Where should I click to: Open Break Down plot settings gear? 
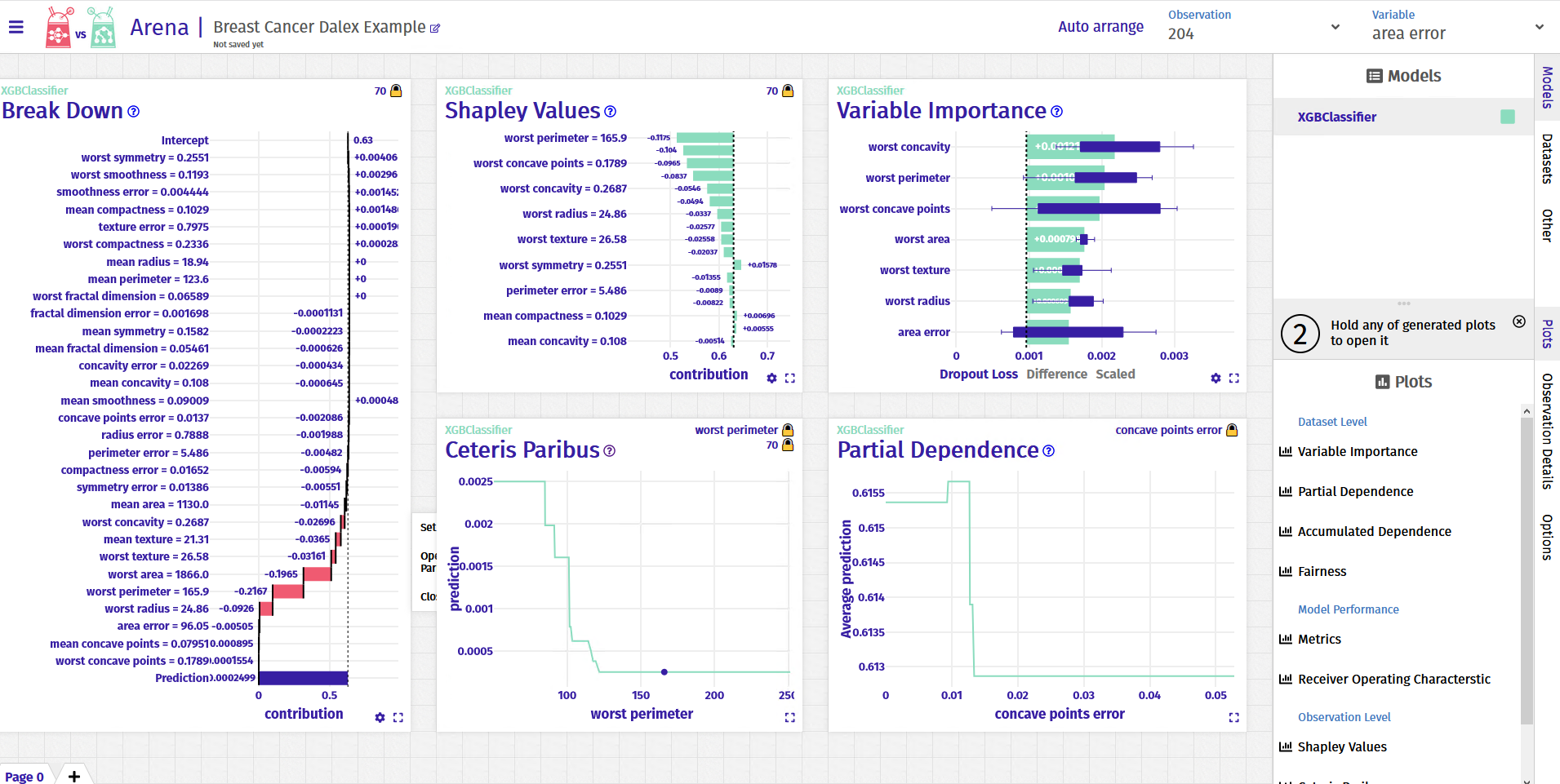(x=380, y=718)
